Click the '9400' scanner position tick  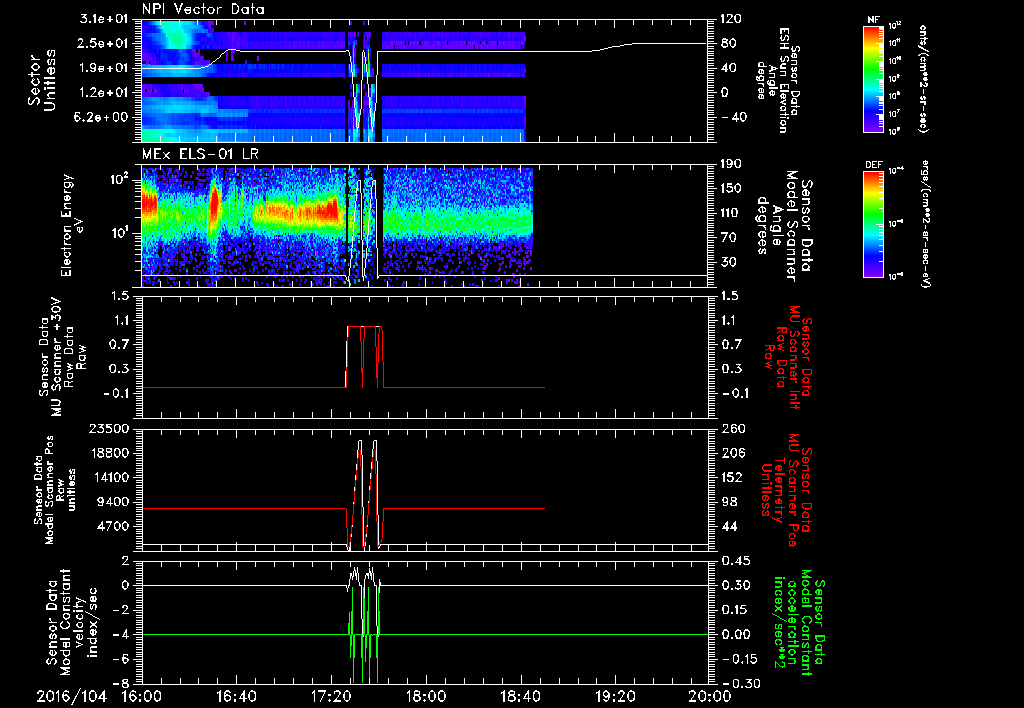[x=113, y=502]
